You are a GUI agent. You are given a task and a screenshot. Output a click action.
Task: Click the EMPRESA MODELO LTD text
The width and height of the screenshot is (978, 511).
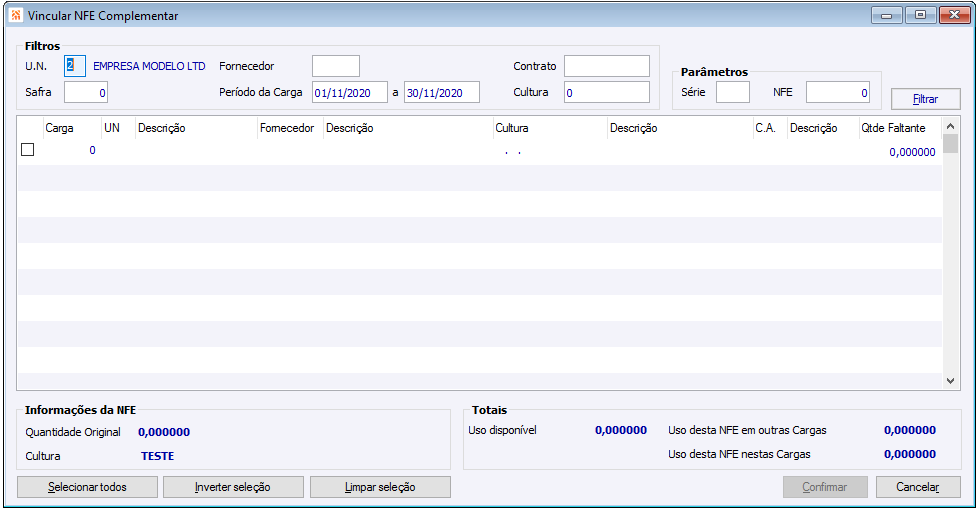pos(149,66)
